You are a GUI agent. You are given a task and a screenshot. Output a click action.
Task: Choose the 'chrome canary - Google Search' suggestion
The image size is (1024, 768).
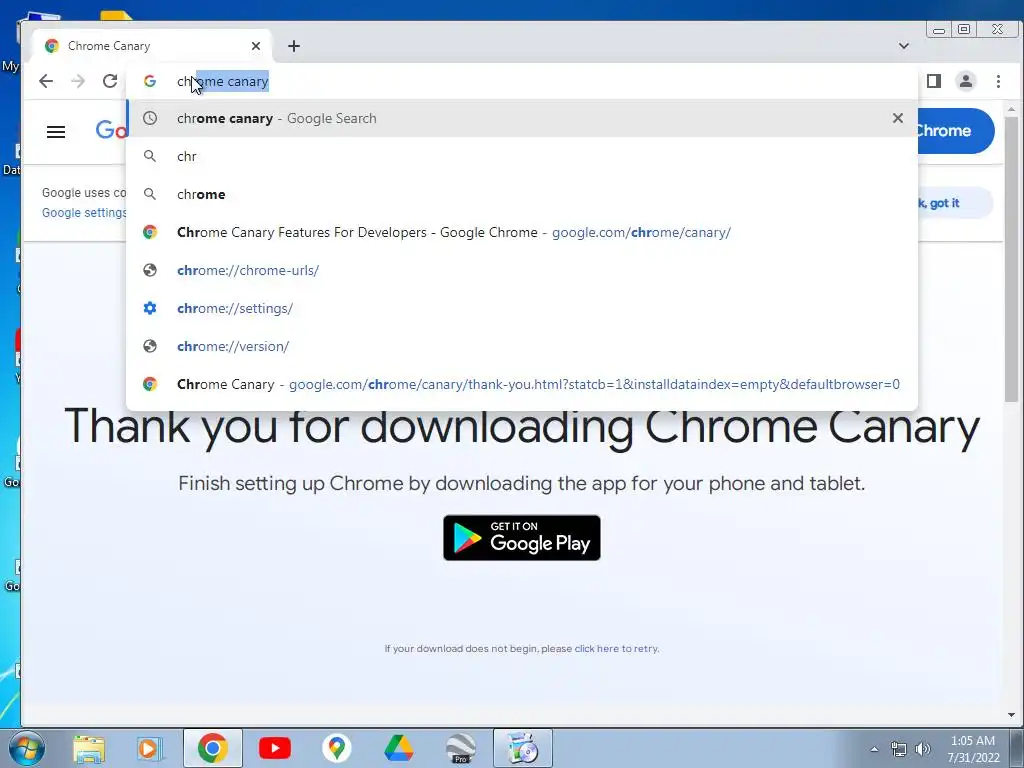tap(522, 118)
